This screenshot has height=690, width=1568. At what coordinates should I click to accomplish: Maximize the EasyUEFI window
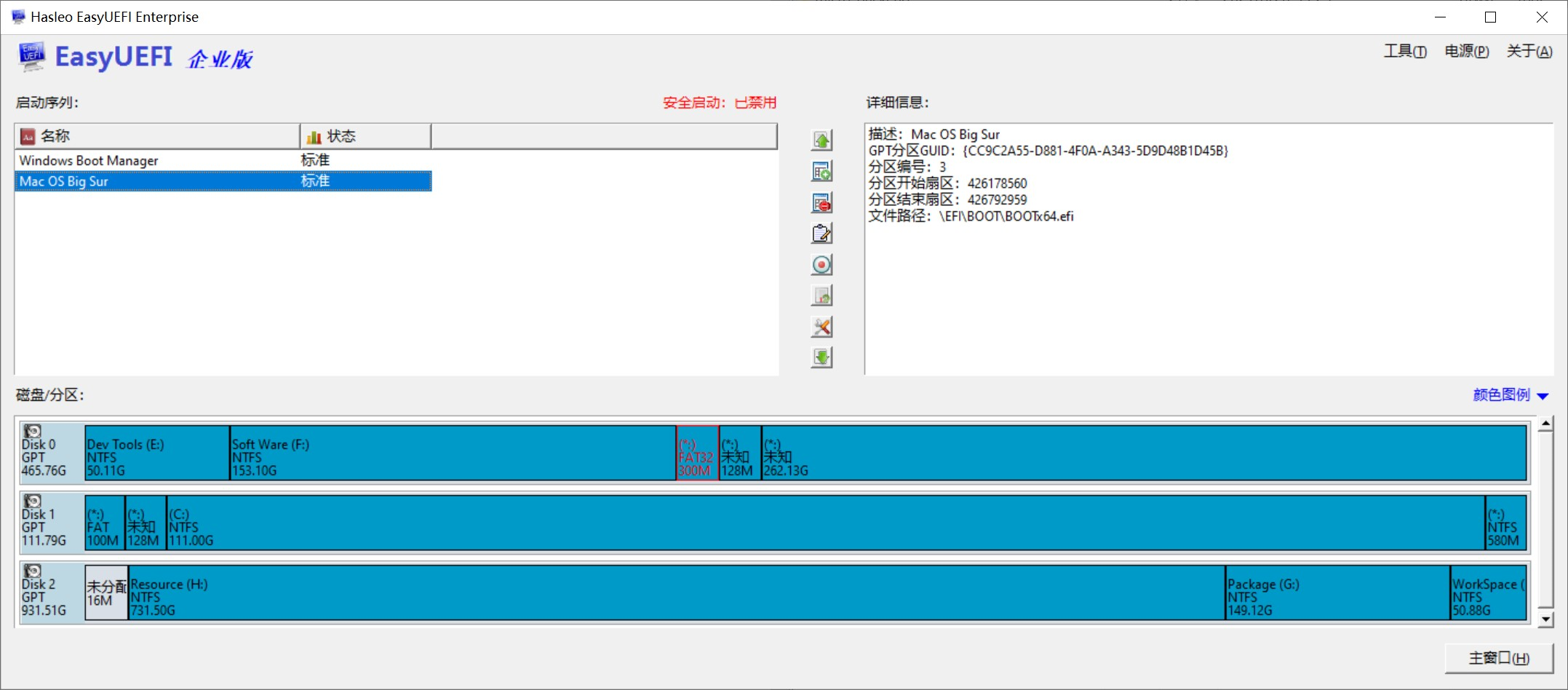[1490, 17]
